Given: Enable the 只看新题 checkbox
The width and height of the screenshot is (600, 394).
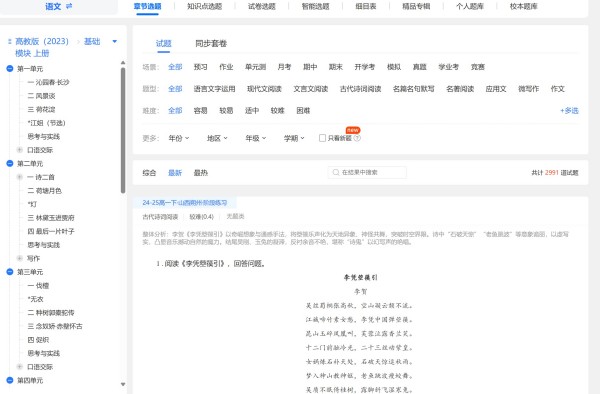Looking at the screenshot, I should (322, 138).
